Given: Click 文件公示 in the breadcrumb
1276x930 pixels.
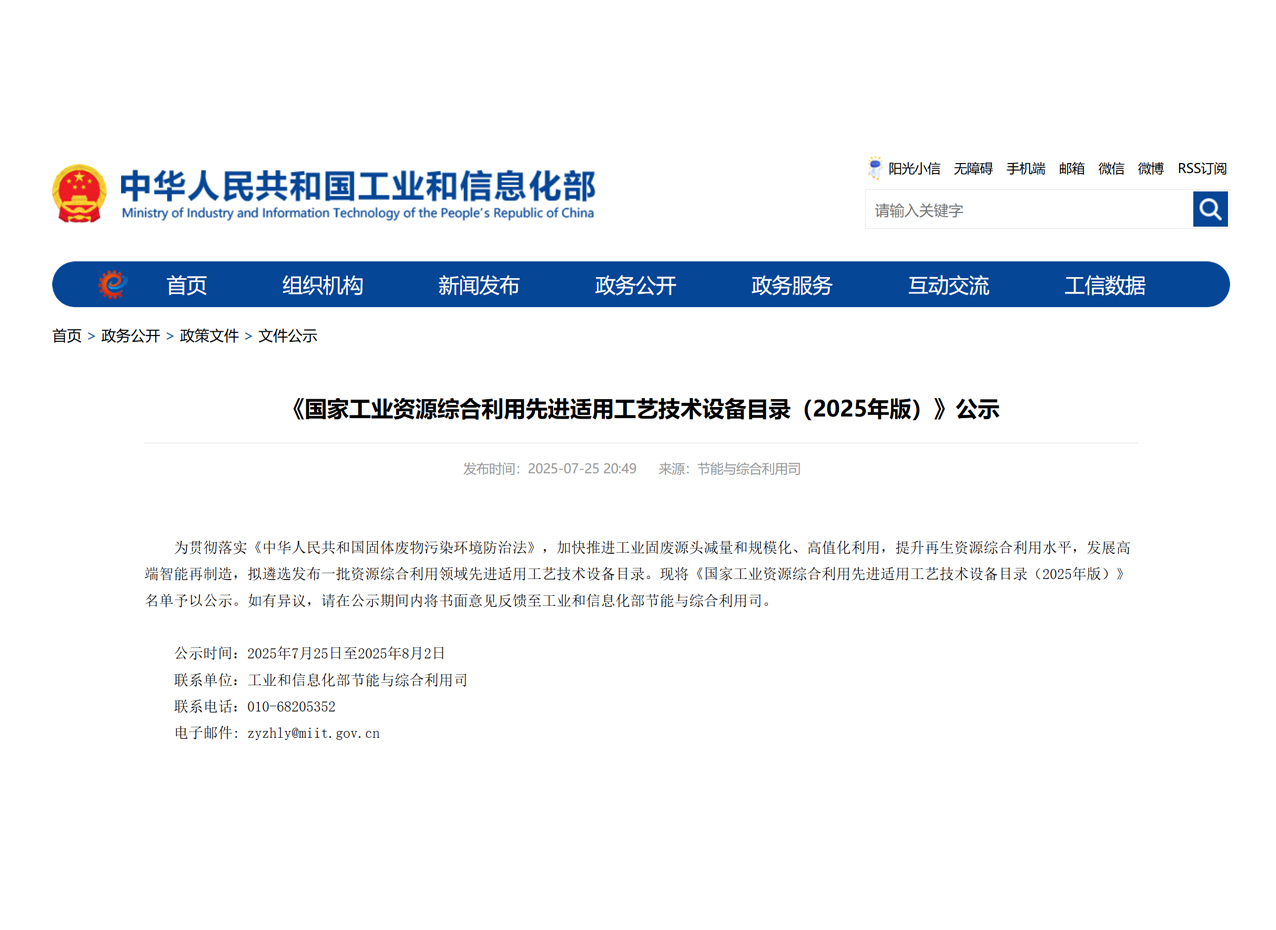Looking at the screenshot, I should pyautogui.click(x=288, y=336).
